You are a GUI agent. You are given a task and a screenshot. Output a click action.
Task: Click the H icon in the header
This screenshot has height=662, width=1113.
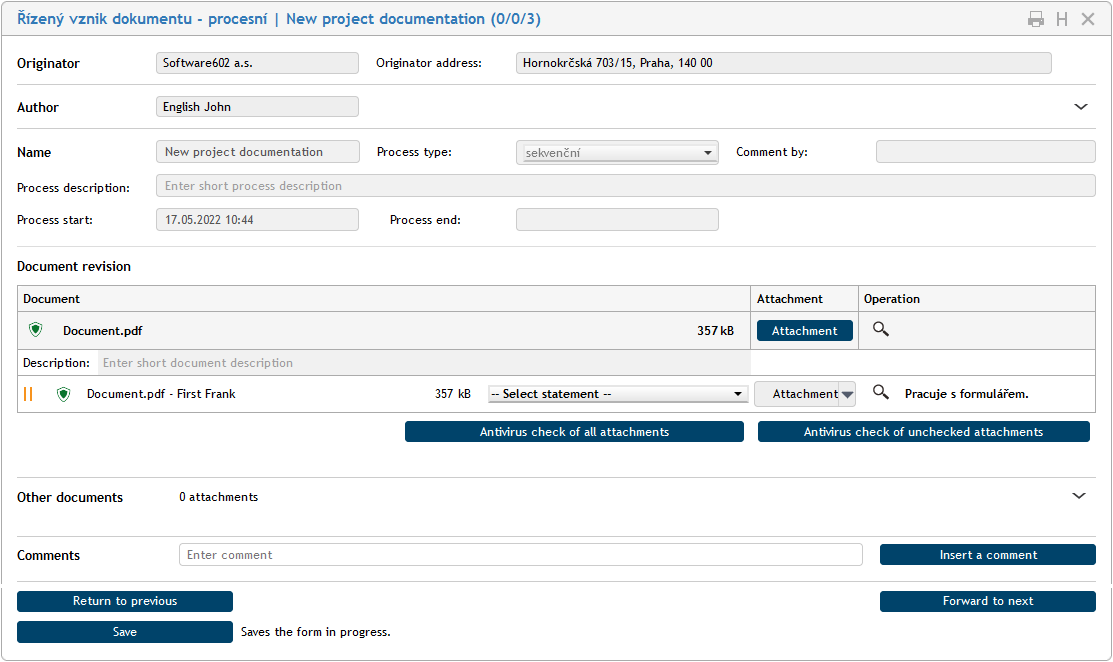click(x=1062, y=19)
